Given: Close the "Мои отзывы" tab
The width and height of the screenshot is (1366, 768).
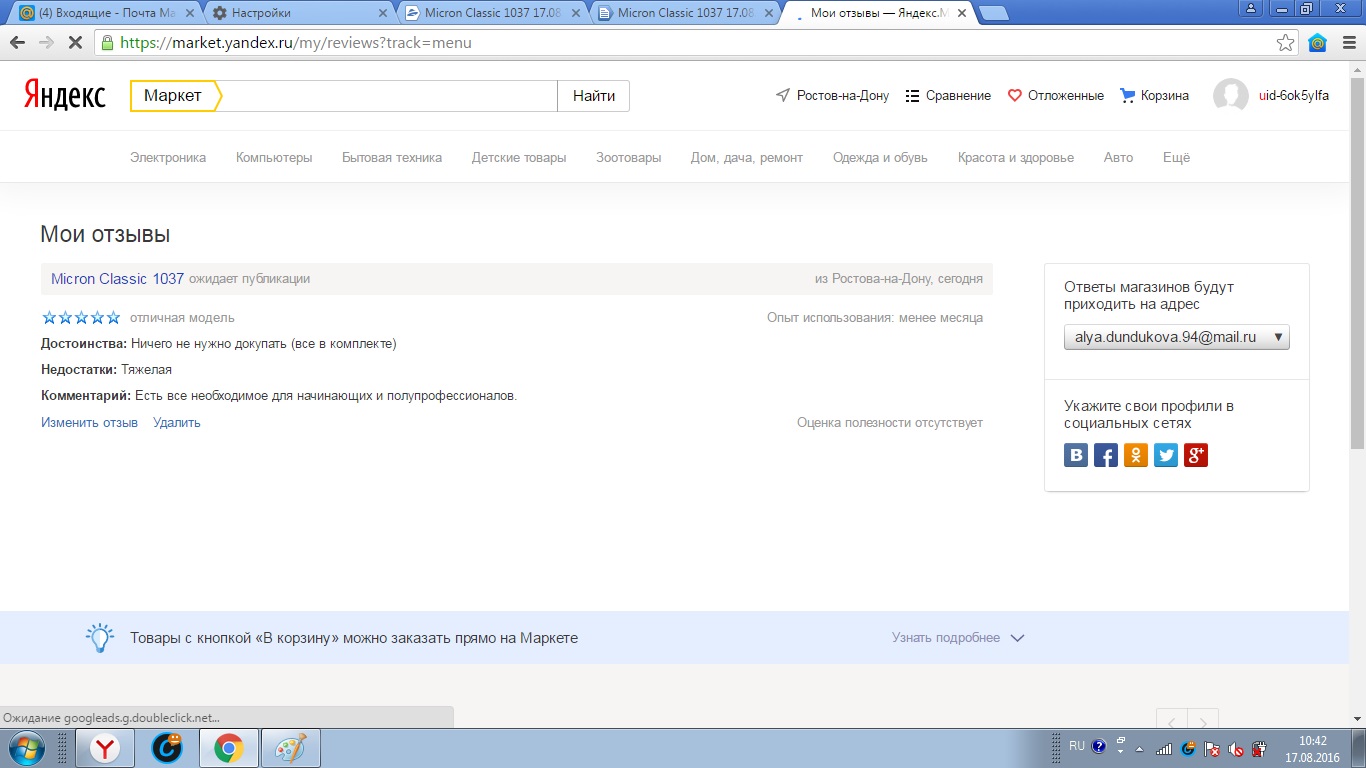Looking at the screenshot, I should click(962, 13).
